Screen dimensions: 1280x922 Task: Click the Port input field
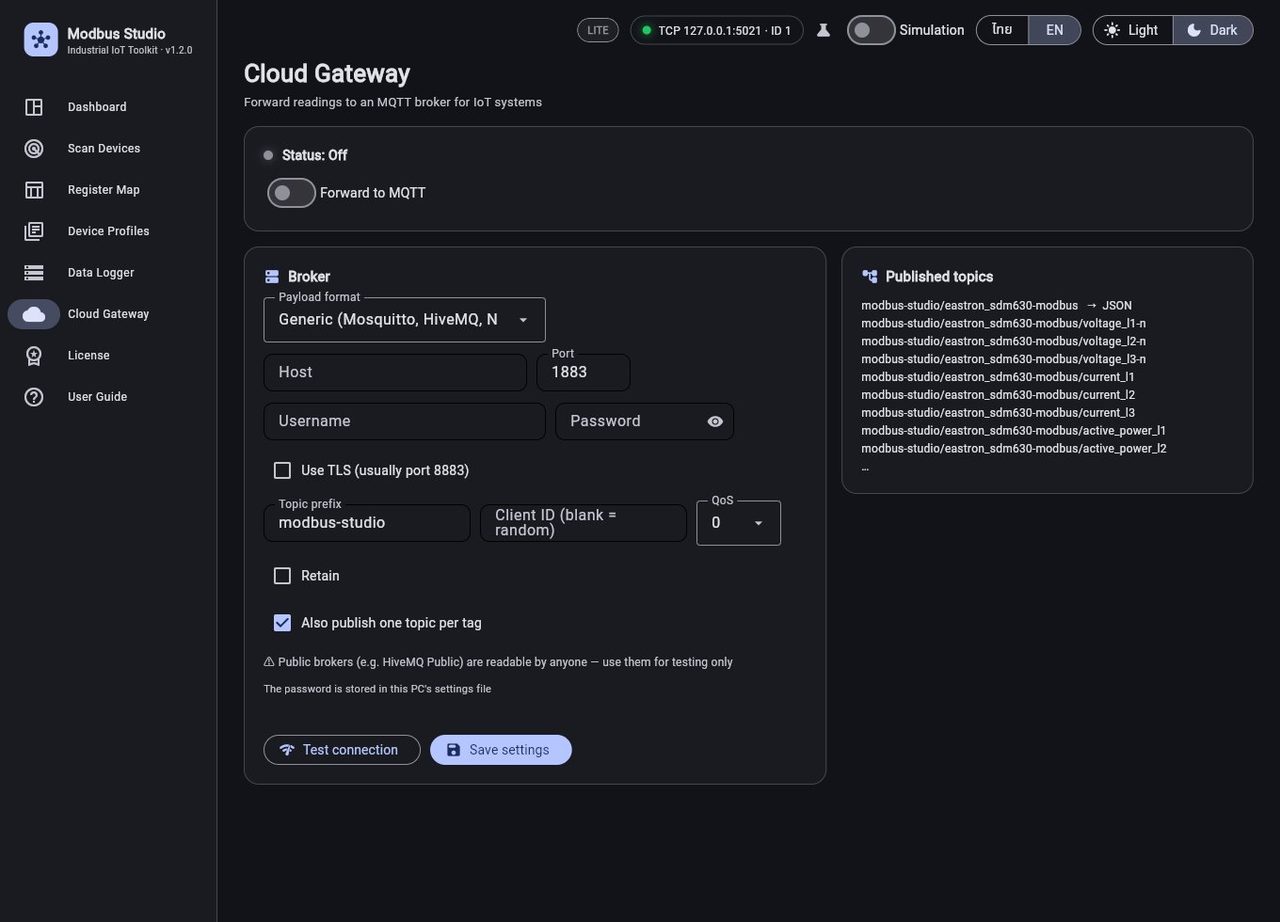click(584, 372)
